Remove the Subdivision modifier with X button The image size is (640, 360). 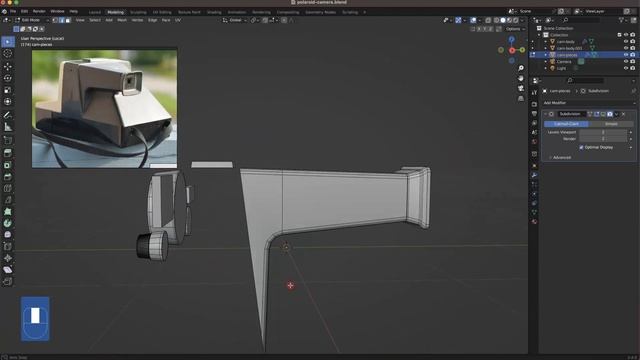click(x=623, y=114)
